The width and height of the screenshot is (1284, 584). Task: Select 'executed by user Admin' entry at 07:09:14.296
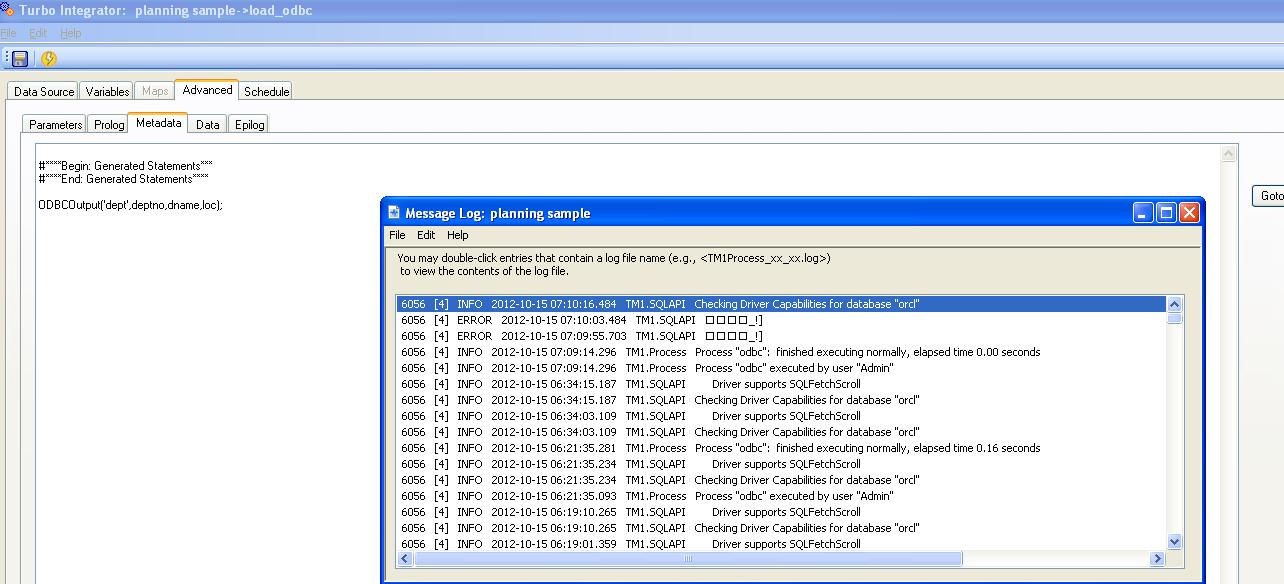click(x=781, y=368)
